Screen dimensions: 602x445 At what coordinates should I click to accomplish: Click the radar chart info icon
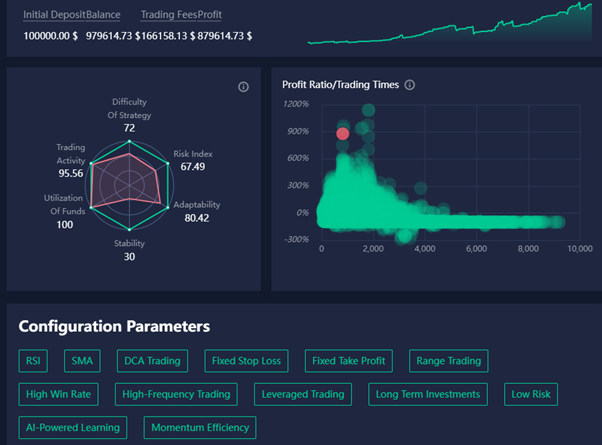point(243,87)
